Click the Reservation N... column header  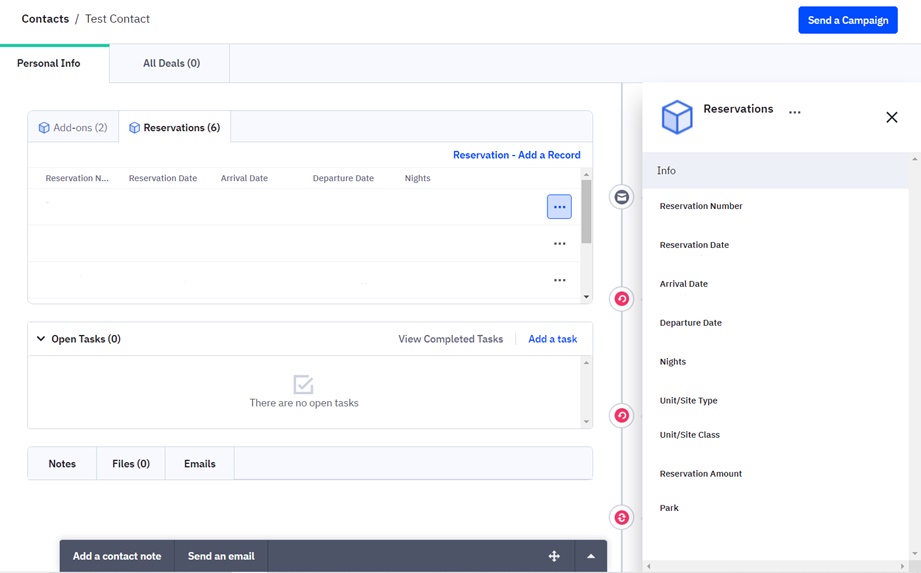77,178
